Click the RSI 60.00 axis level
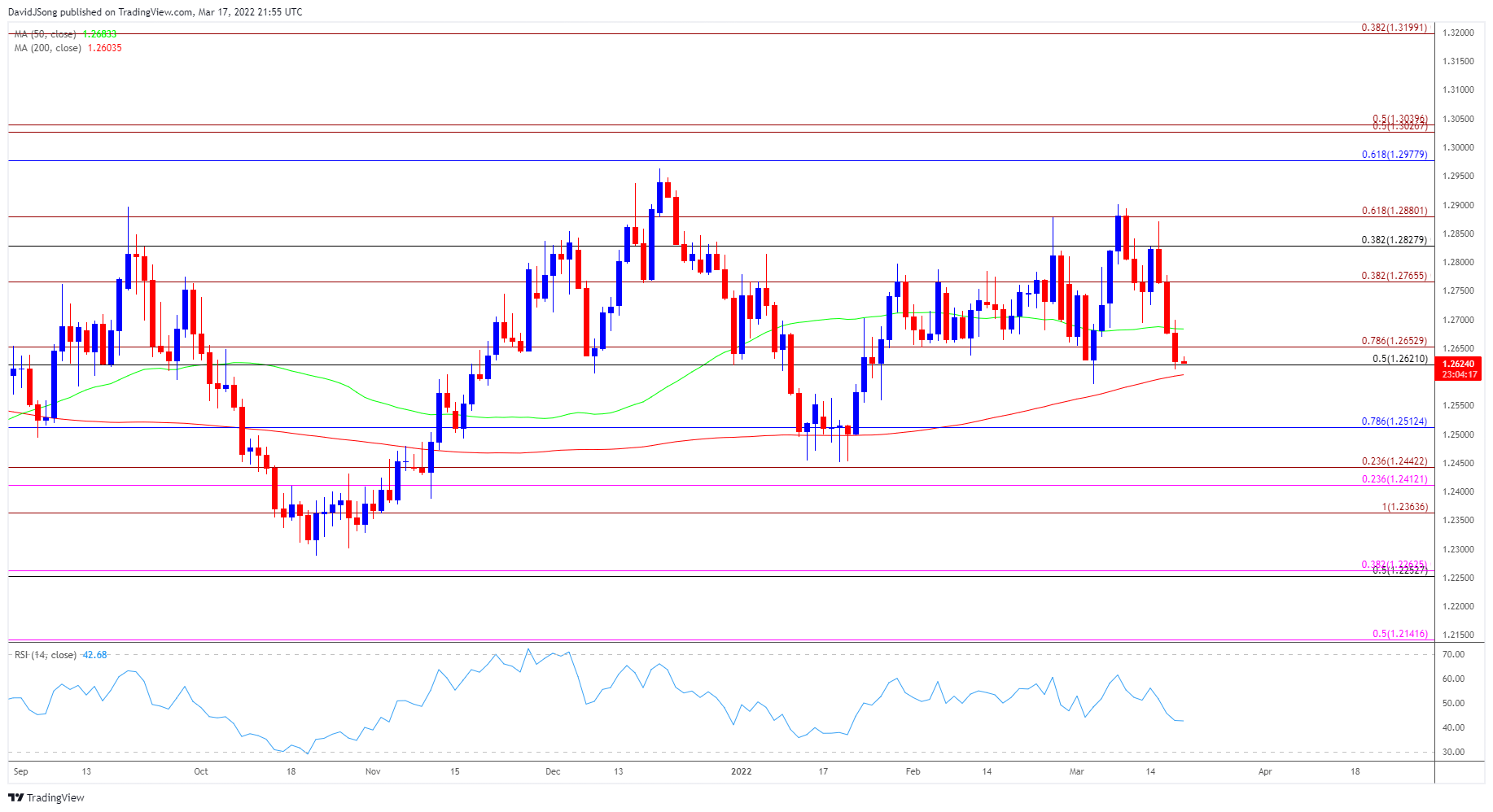This screenshot has width=1493, height=812. pos(1453,679)
